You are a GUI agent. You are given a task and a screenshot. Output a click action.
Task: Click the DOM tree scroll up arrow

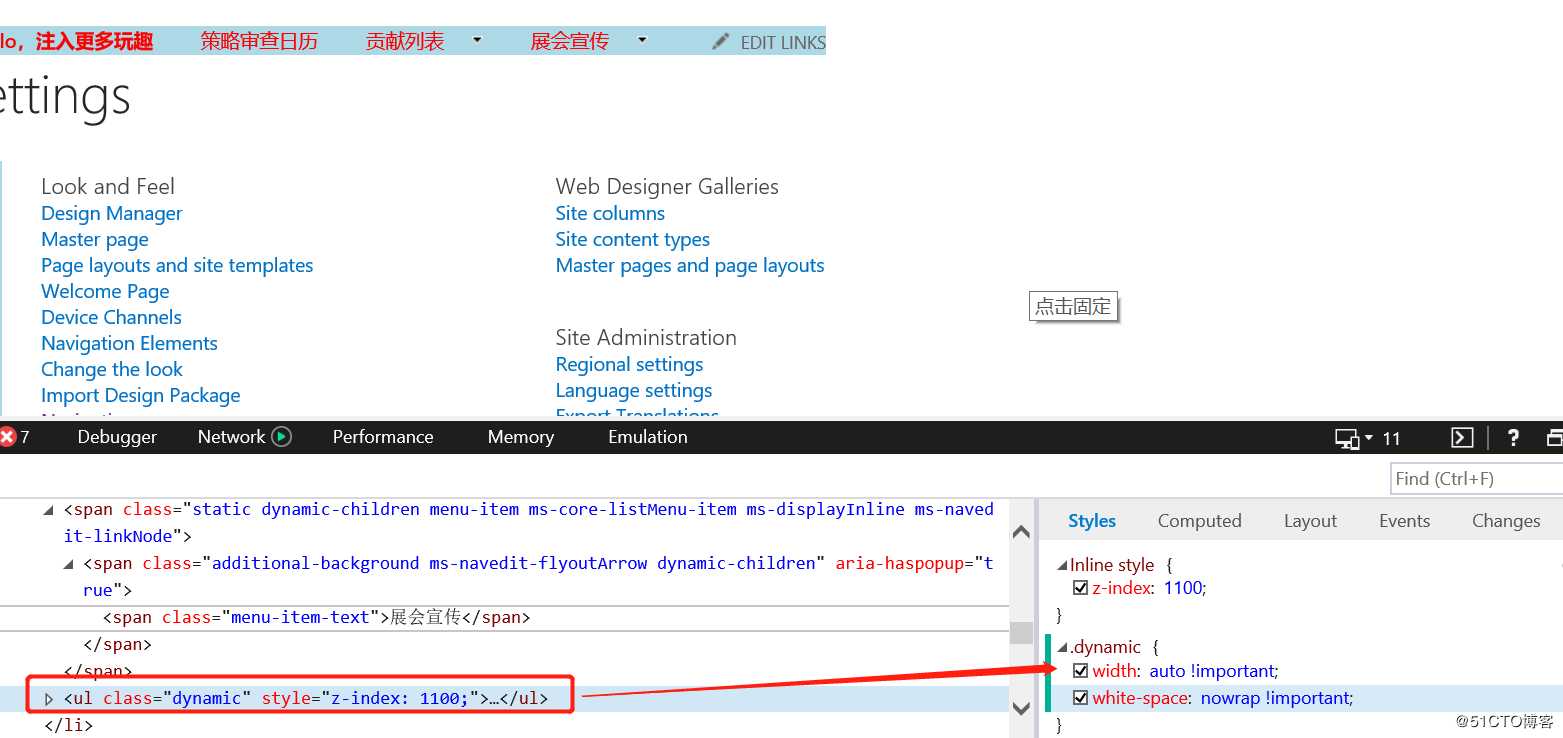(1021, 532)
